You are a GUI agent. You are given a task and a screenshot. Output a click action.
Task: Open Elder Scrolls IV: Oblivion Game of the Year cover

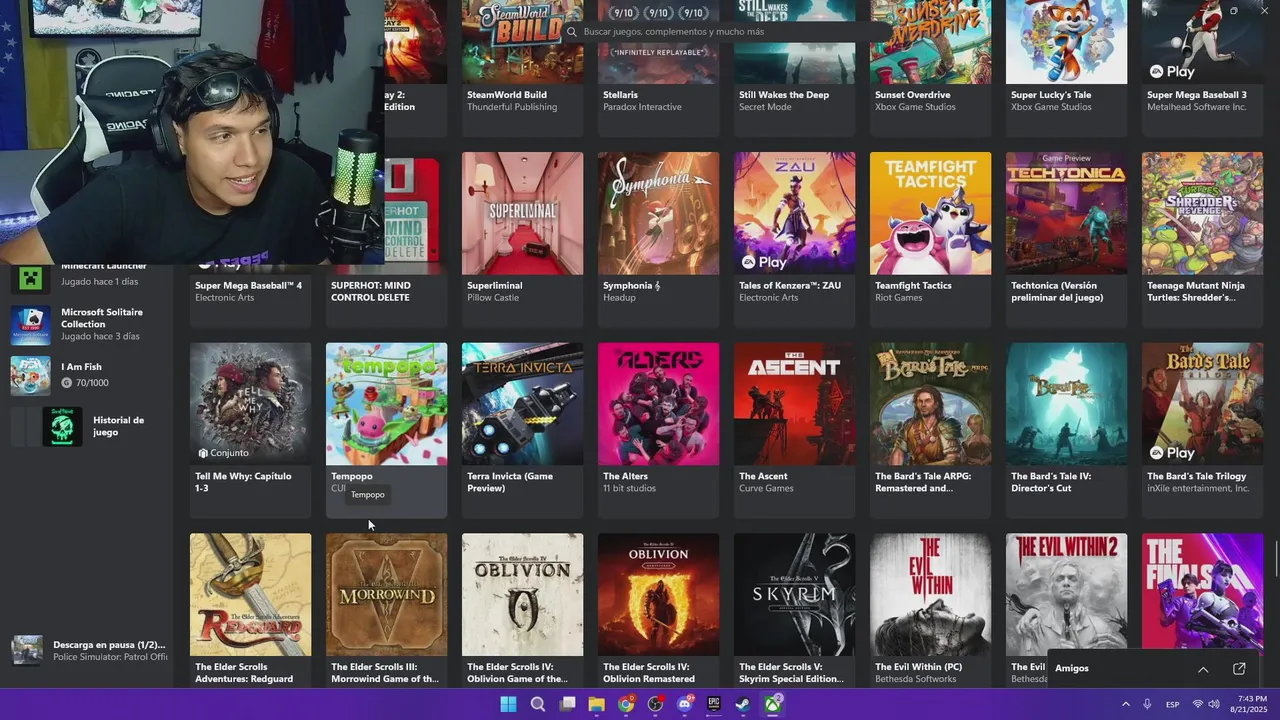[522, 594]
